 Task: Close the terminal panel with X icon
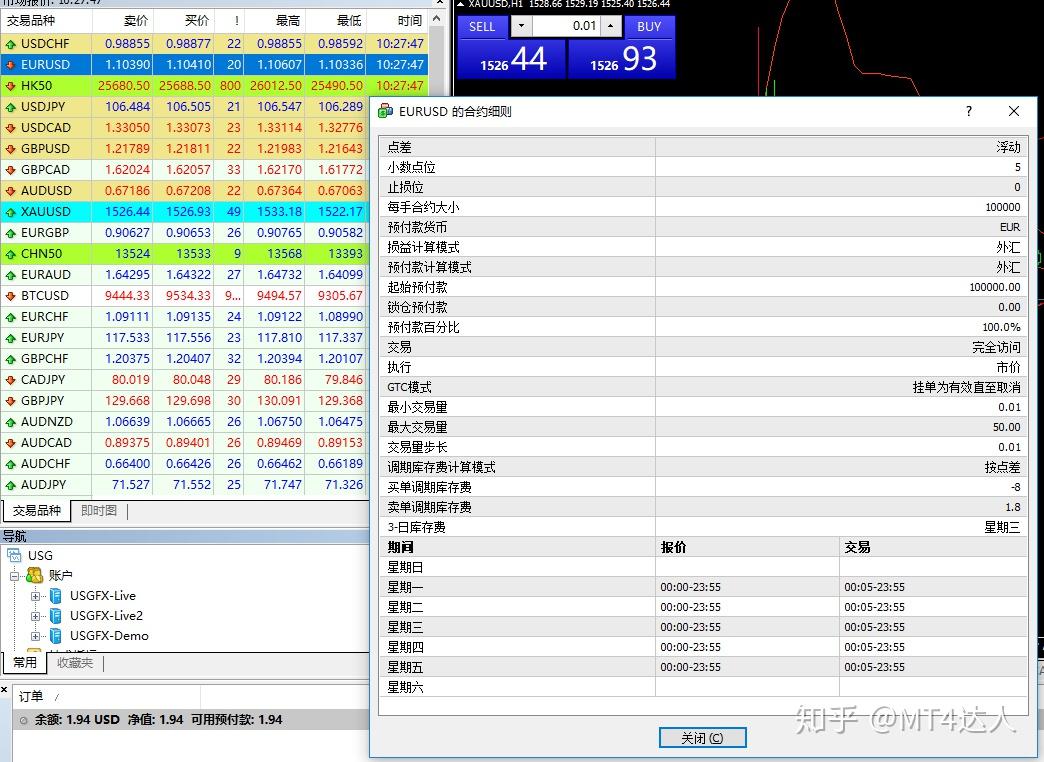pyautogui.click(x=4, y=690)
